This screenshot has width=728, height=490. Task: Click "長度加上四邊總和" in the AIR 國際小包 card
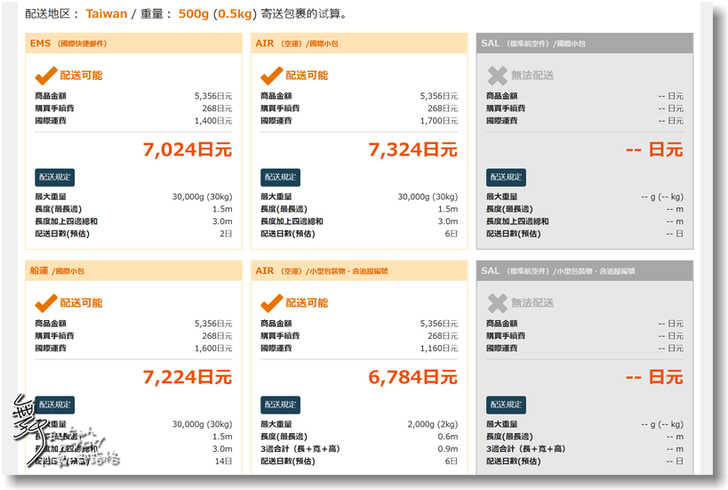click(x=292, y=222)
